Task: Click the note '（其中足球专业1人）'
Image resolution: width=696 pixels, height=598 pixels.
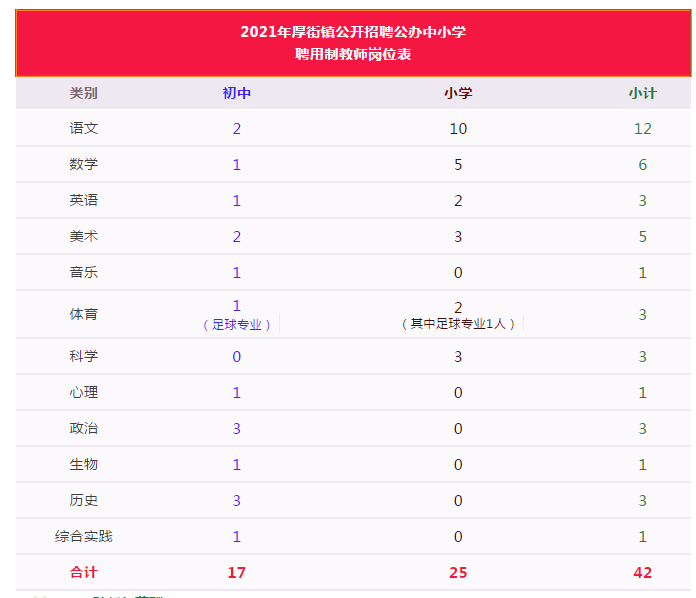Action: point(458,324)
